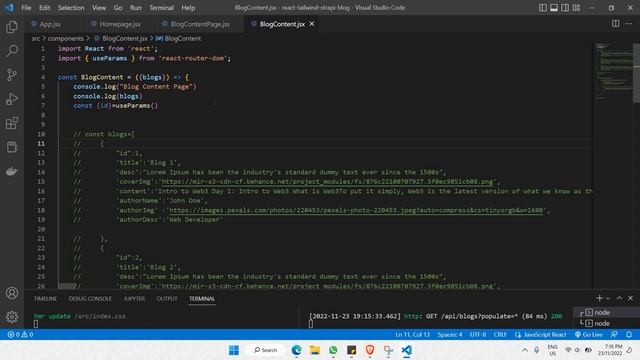This screenshot has width=640, height=360.
Task: Switch to the JUPYTER panel tab
Action: pos(134,299)
